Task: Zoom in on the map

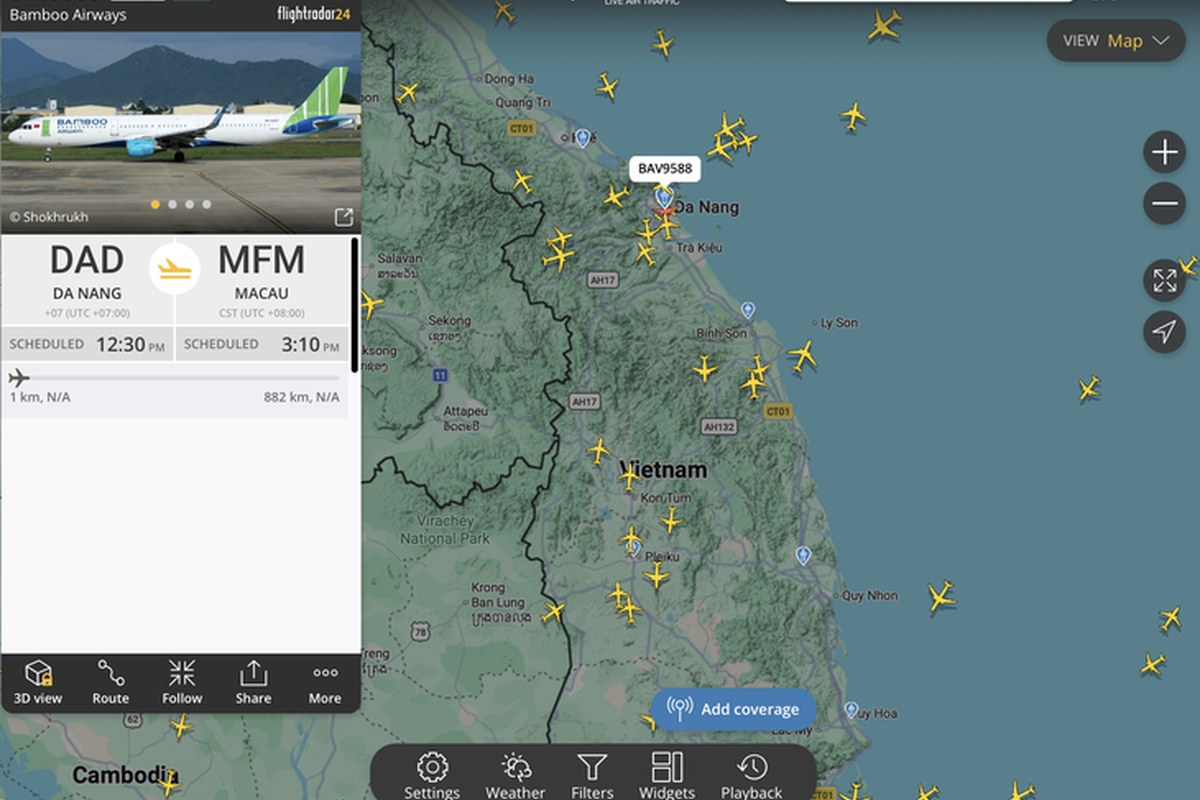Action: (x=1165, y=153)
